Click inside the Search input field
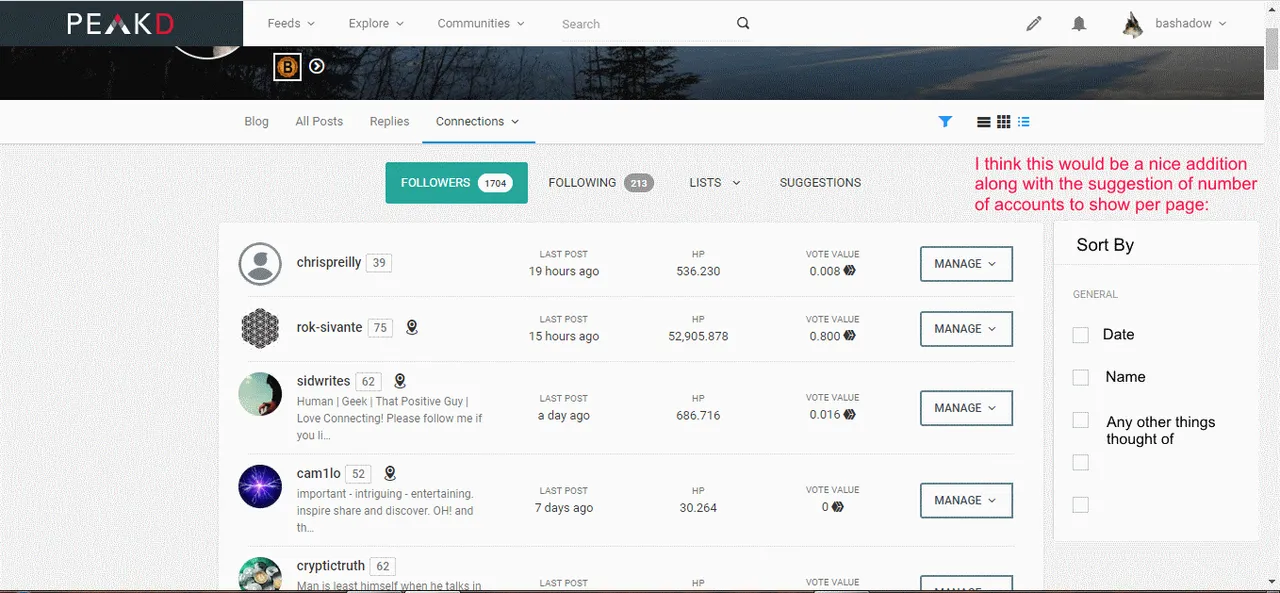 pyautogui.click(x=646, y=24)
